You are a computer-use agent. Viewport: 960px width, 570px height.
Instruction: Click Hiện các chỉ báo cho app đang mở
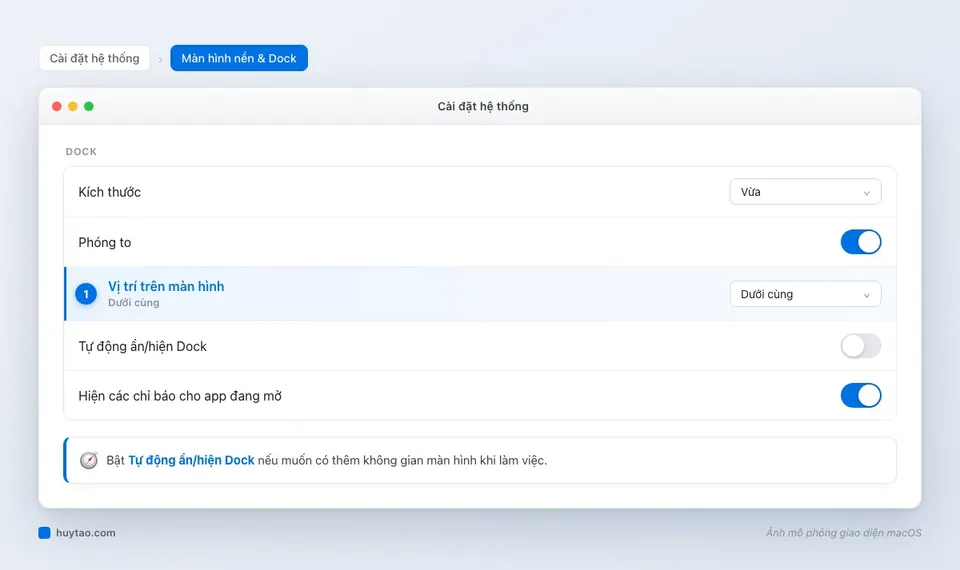coord(180,396)
